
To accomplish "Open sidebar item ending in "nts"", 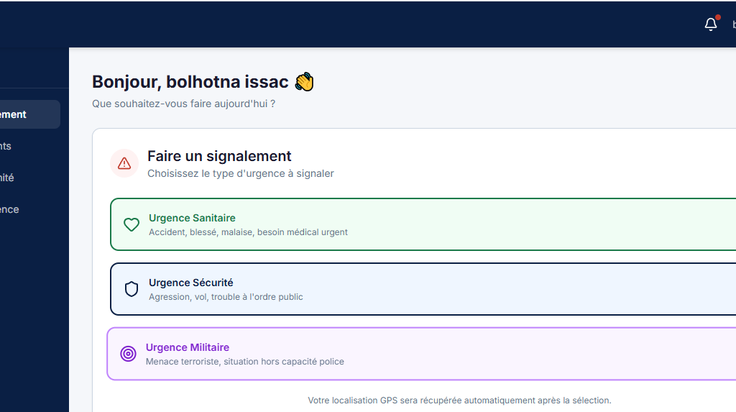I will click(6, 146).
